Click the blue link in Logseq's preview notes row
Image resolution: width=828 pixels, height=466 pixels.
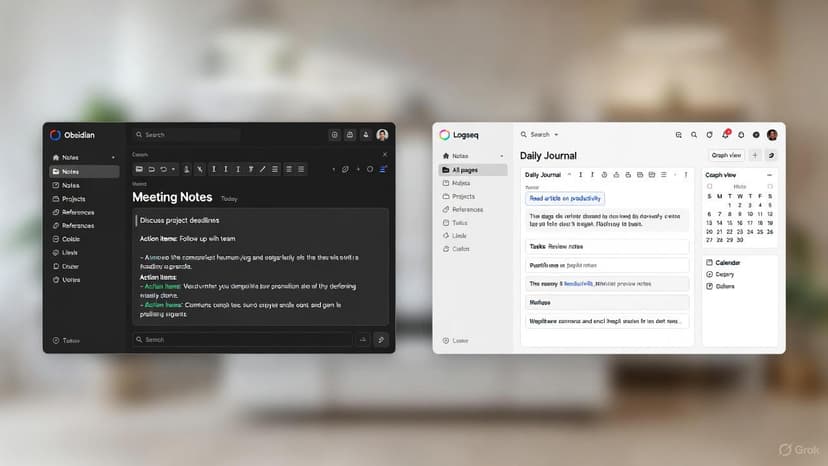(578, 284)
